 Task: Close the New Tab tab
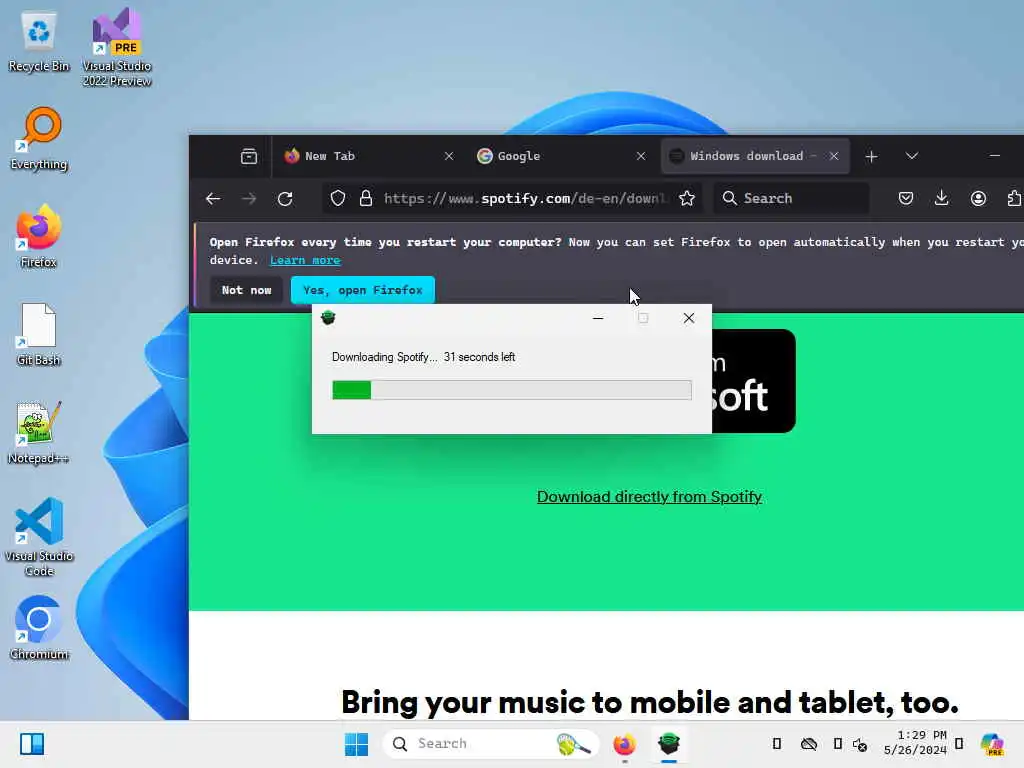pos(449,156)
